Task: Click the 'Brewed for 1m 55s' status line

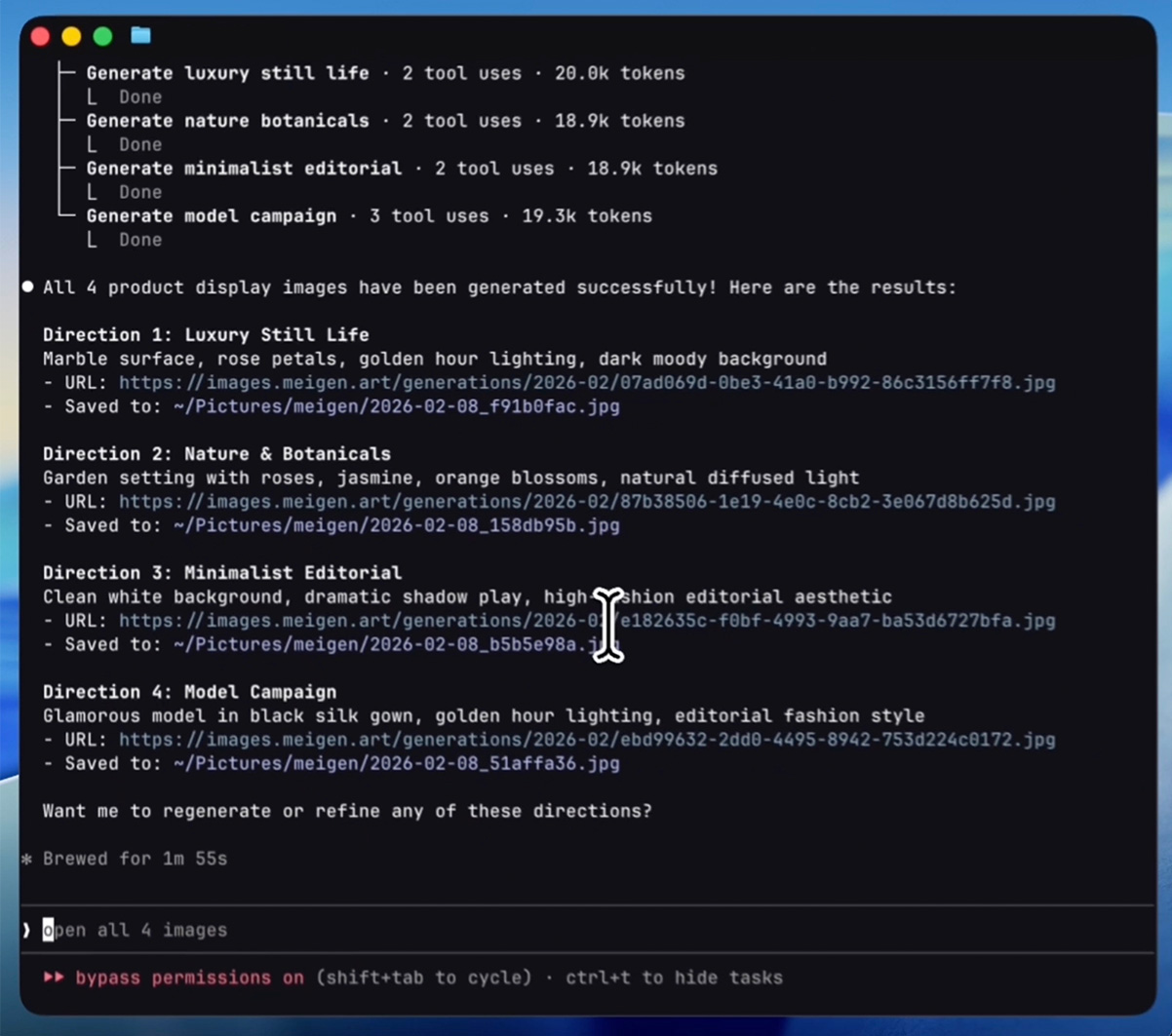Action: pyautogui.click(x=135, y=859)
